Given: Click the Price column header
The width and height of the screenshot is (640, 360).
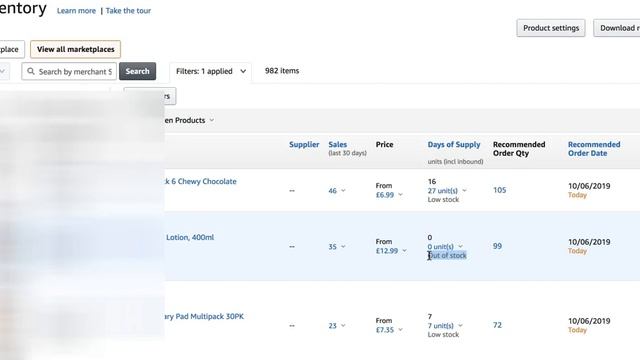Looking at the screenshot, I should [384, 144].
